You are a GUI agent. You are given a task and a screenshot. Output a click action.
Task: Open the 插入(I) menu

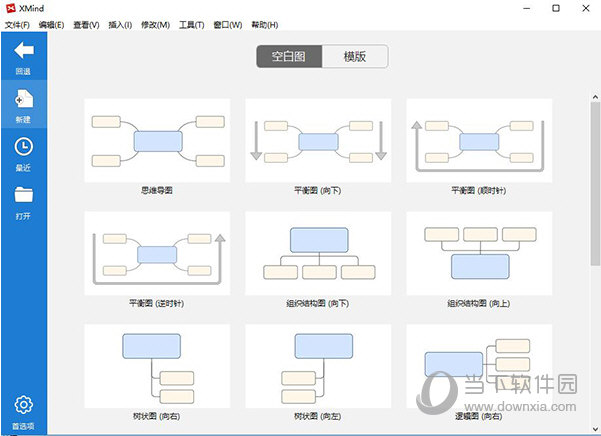[120, 25]
